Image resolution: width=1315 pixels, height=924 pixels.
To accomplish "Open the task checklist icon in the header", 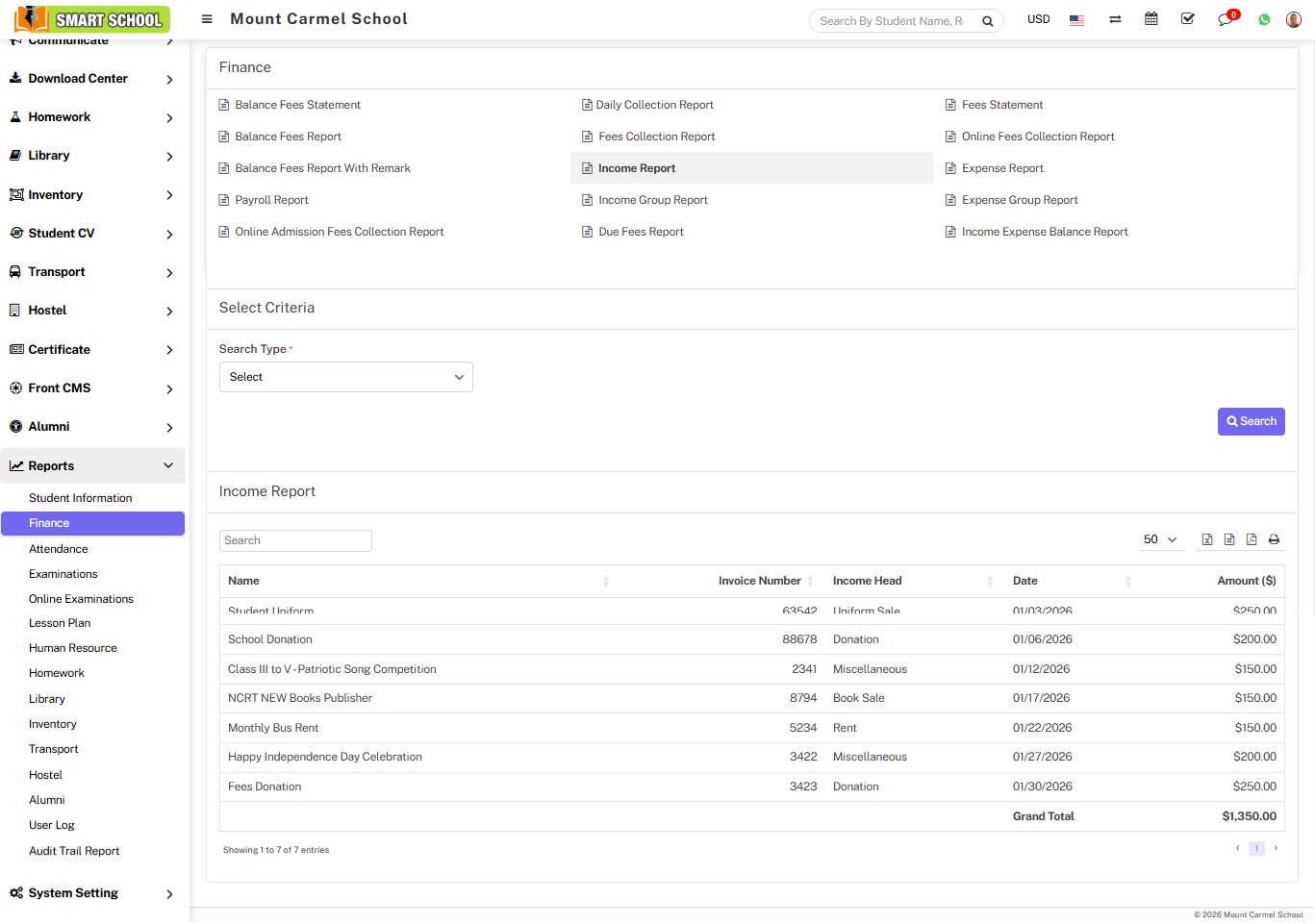I will pyautogui.click(x=1188, y=19).
